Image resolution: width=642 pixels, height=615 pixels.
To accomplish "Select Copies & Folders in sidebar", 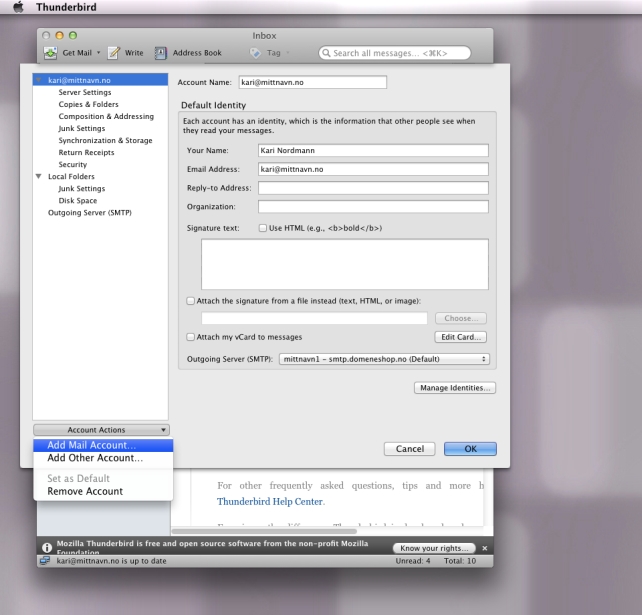I will 88,104.
